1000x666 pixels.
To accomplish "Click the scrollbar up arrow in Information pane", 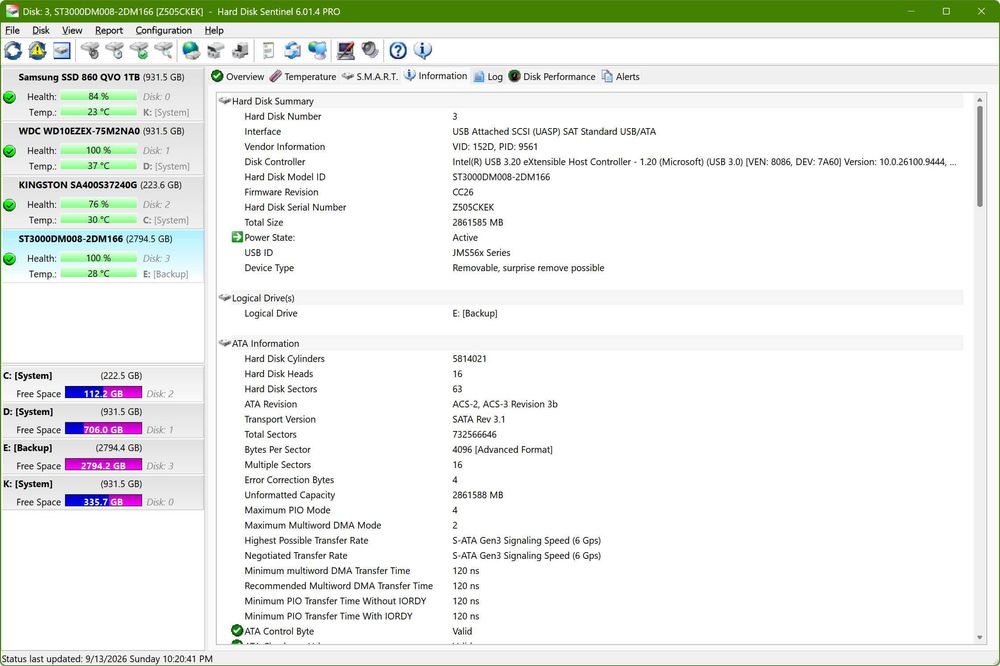I will 980,100.
